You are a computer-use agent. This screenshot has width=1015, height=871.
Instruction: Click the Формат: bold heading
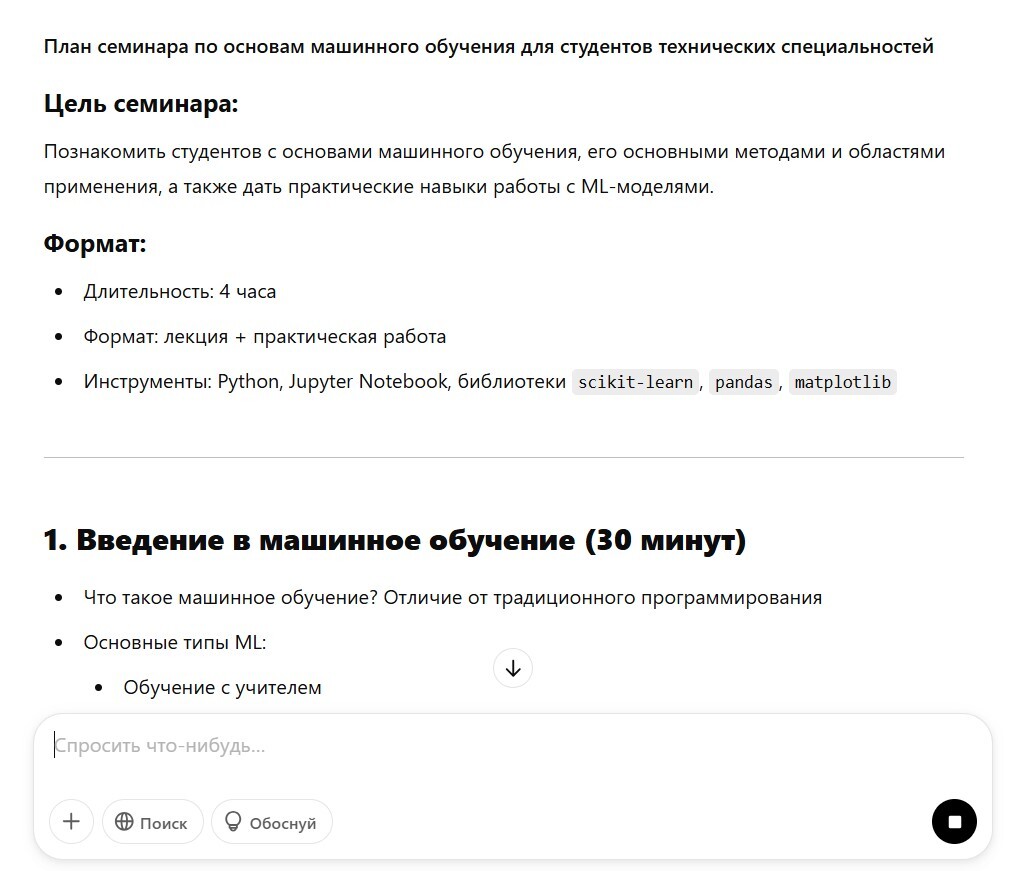[95, 243]
